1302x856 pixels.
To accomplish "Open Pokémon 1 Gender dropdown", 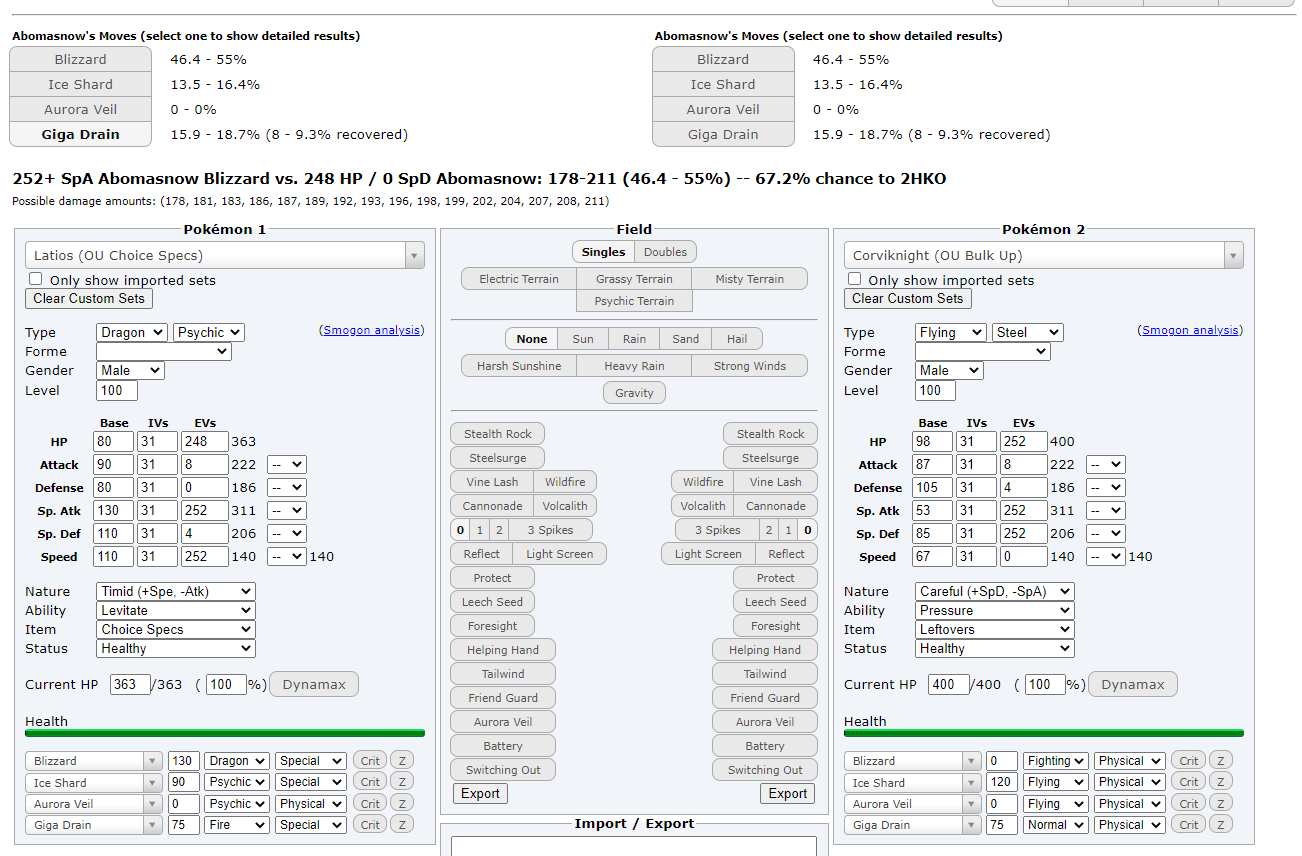I will pyautogui.click(x=130, y=370).
